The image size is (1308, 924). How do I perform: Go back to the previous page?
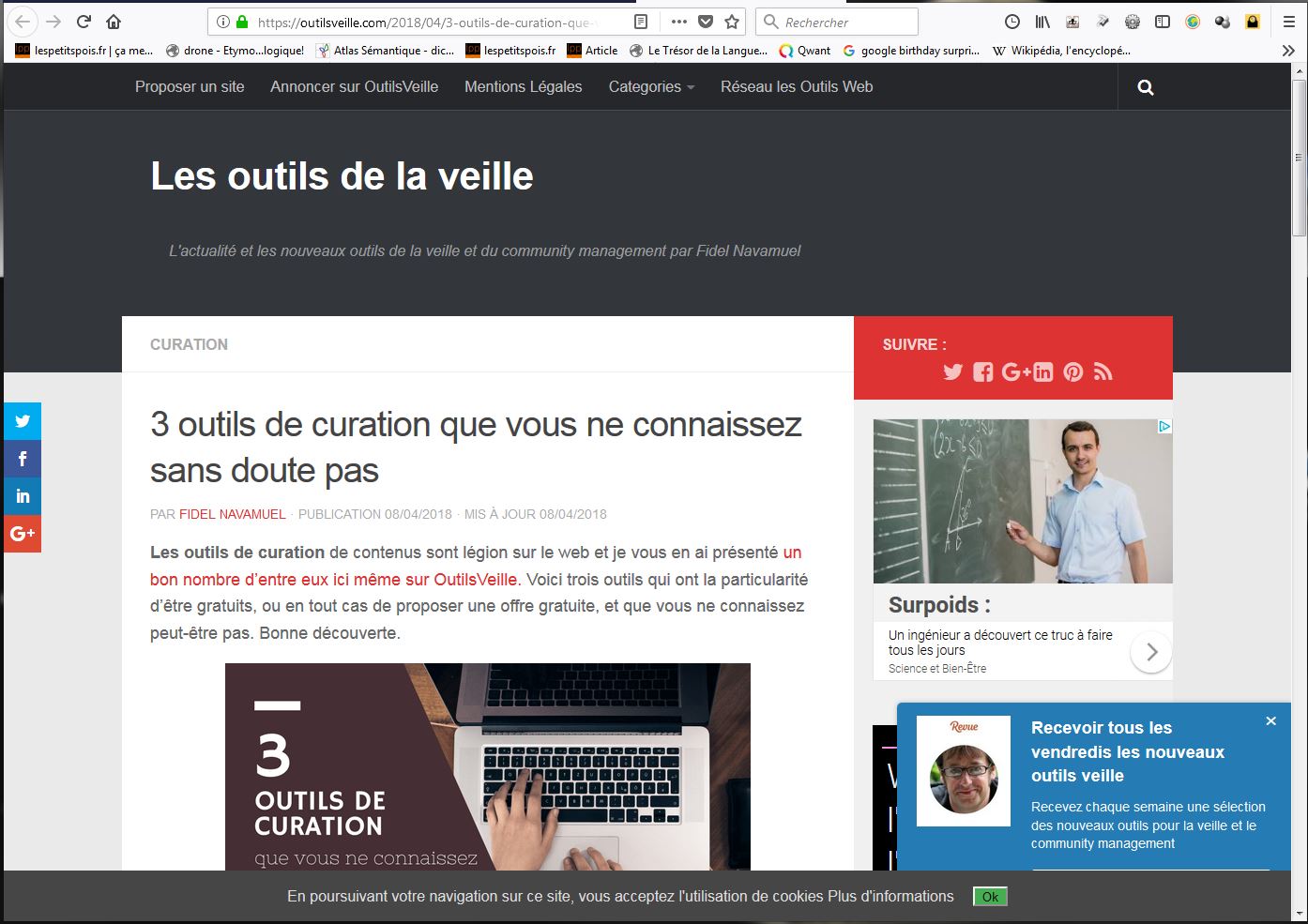(23, 22)
